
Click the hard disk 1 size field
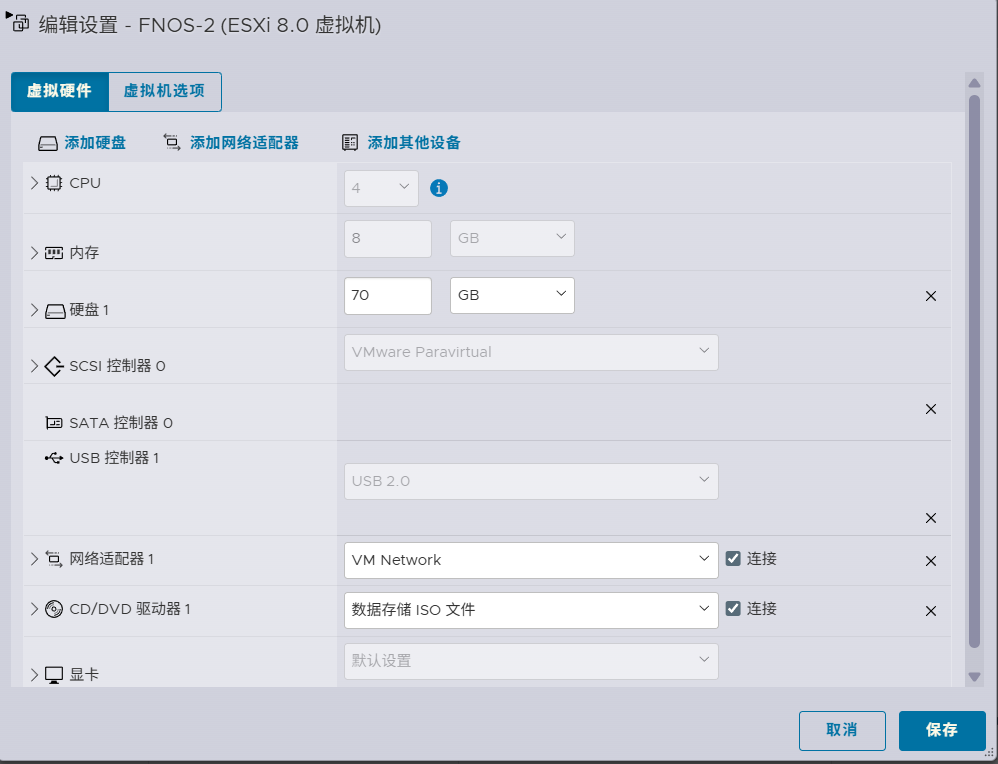[387, 295]
